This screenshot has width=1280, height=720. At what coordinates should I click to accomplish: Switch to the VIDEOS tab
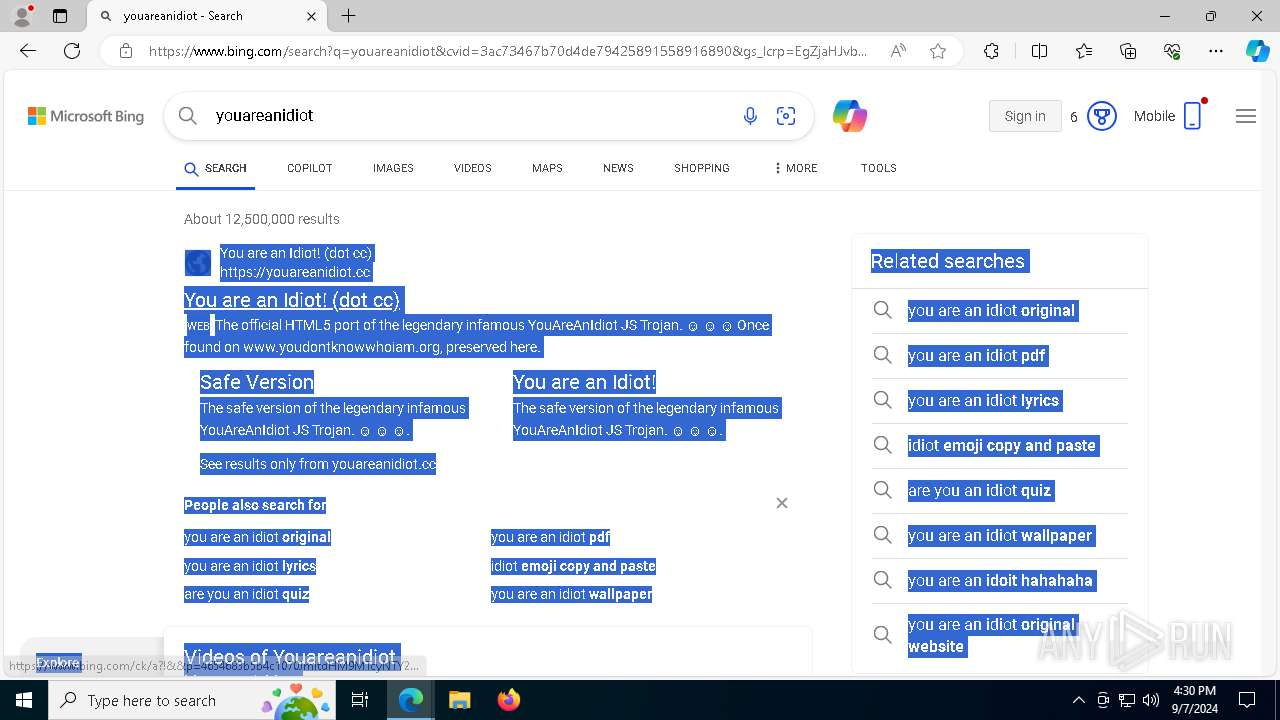pos(472,168)
